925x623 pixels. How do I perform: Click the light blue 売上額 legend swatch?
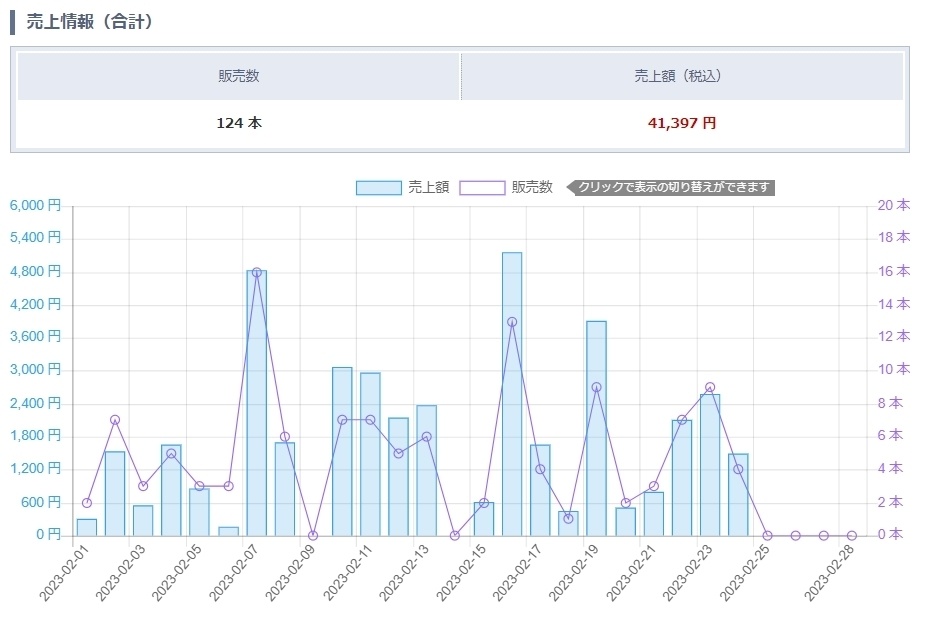379,188
